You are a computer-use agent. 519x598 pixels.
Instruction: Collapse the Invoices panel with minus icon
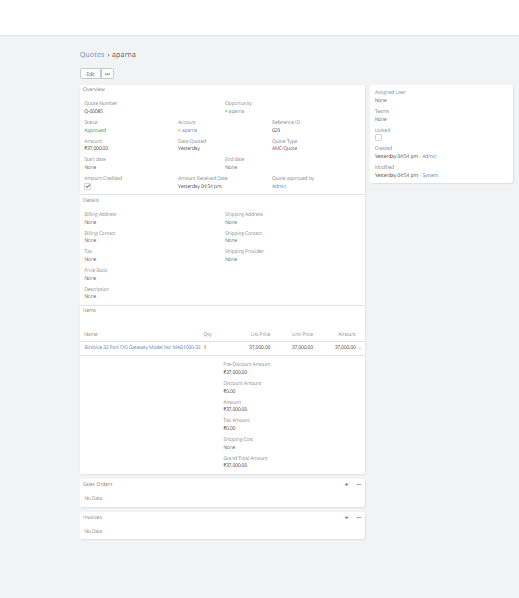coord(358,518)
